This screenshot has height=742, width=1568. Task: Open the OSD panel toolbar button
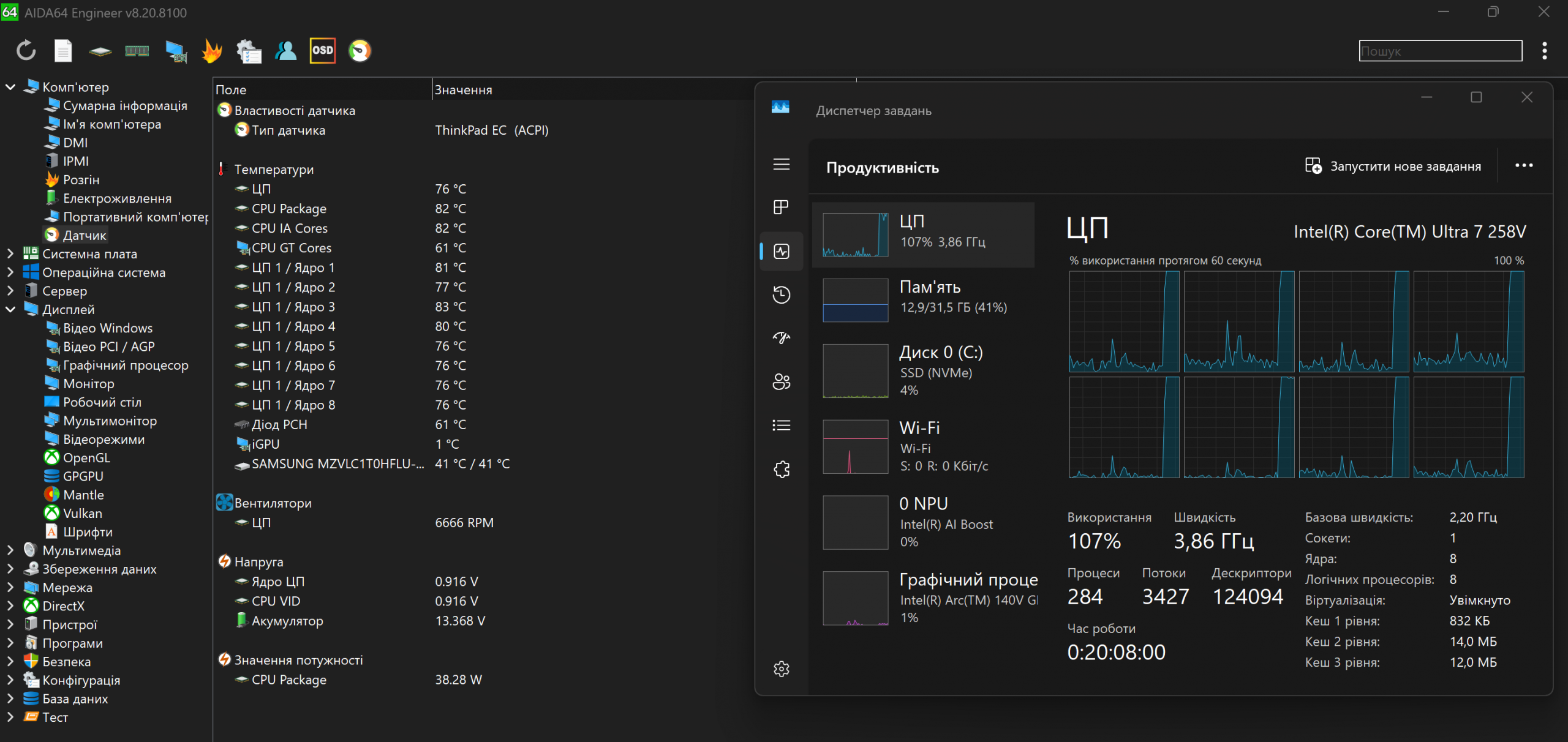click(x=323, y=50)
